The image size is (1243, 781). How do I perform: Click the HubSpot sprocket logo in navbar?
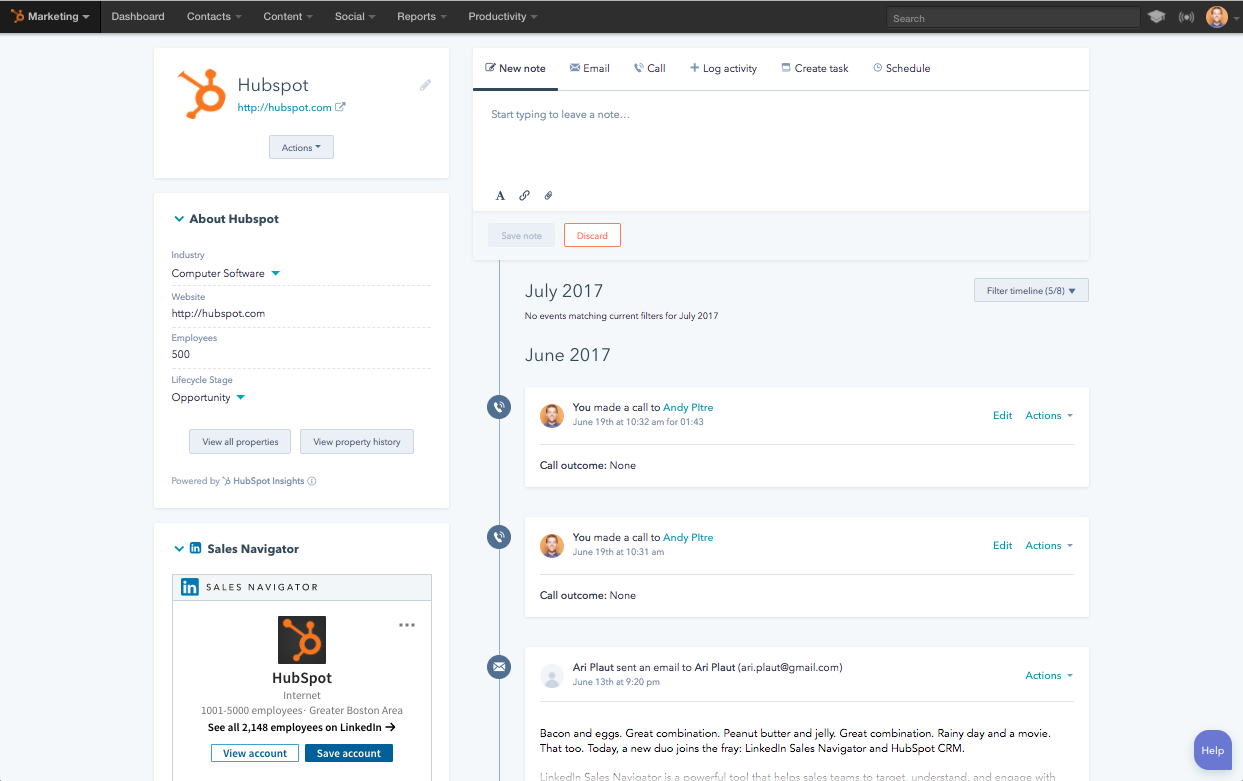pos(18,16)
